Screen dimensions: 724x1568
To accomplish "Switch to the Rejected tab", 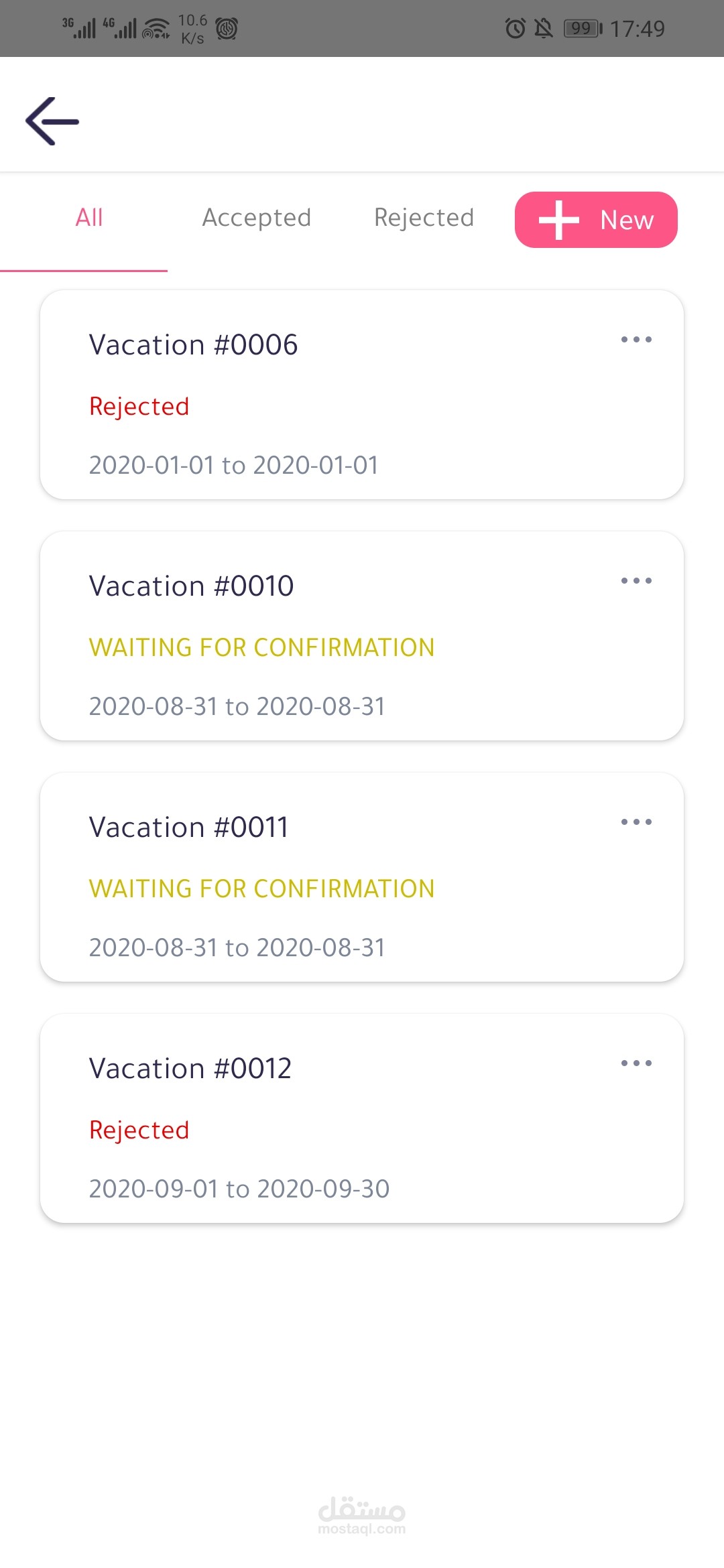I will click(424, 218).
